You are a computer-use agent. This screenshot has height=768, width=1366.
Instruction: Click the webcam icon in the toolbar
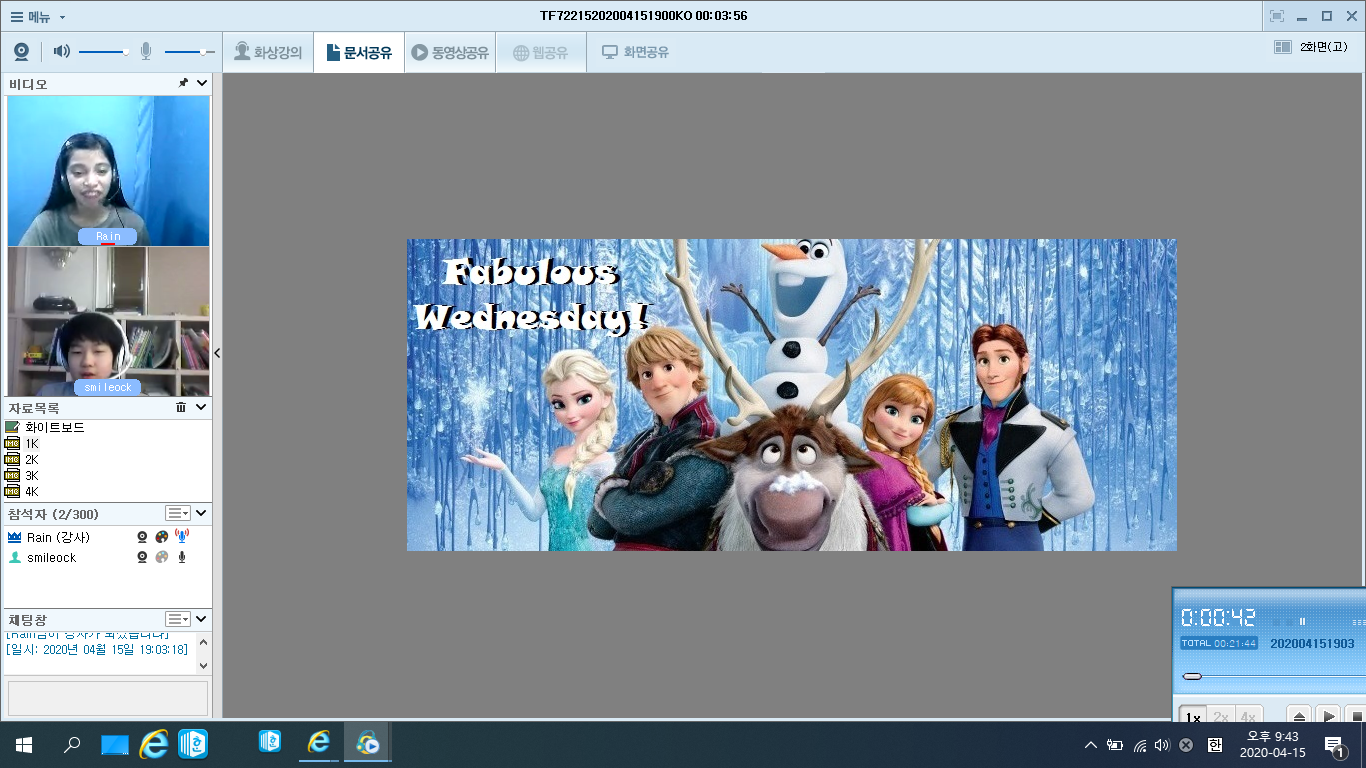(21, 52)
